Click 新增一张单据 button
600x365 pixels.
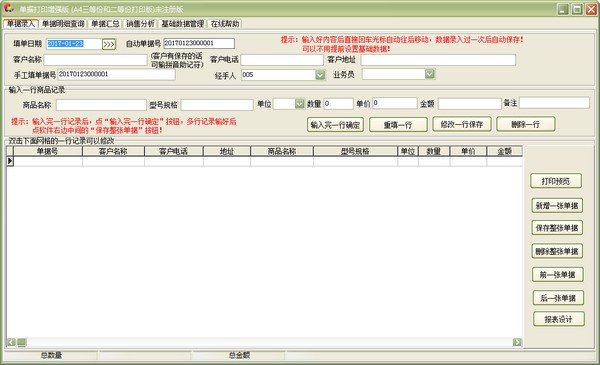[x=557, y=205]
